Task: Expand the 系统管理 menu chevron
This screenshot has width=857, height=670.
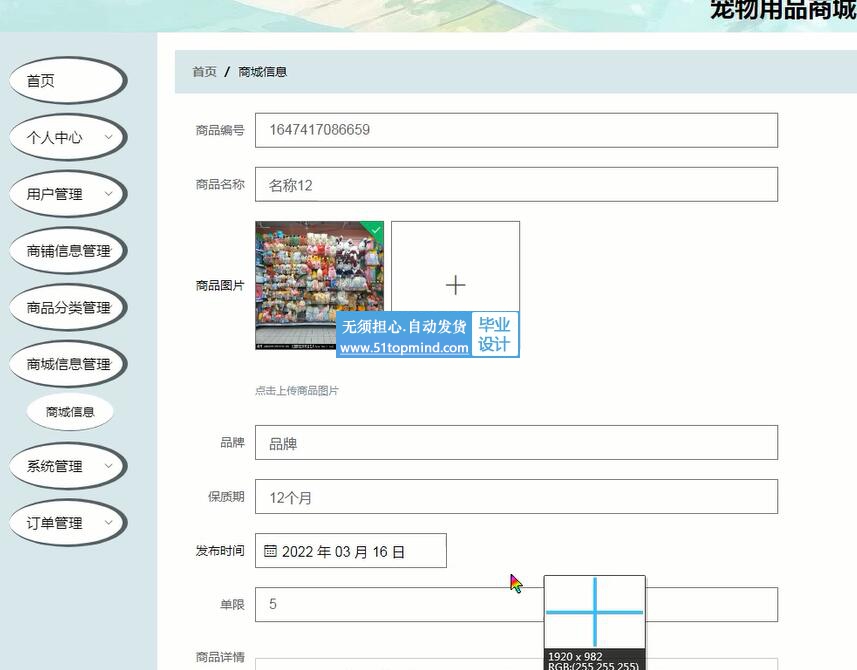Action: pos(108,466)
